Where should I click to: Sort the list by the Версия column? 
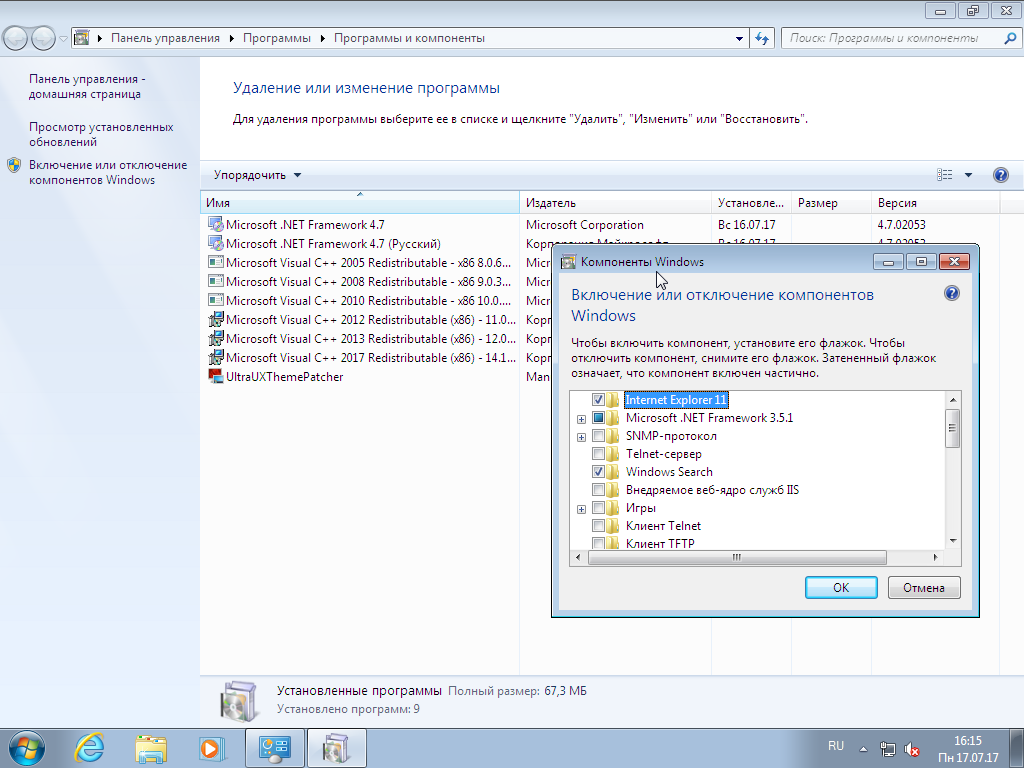(x=935, y=202)
